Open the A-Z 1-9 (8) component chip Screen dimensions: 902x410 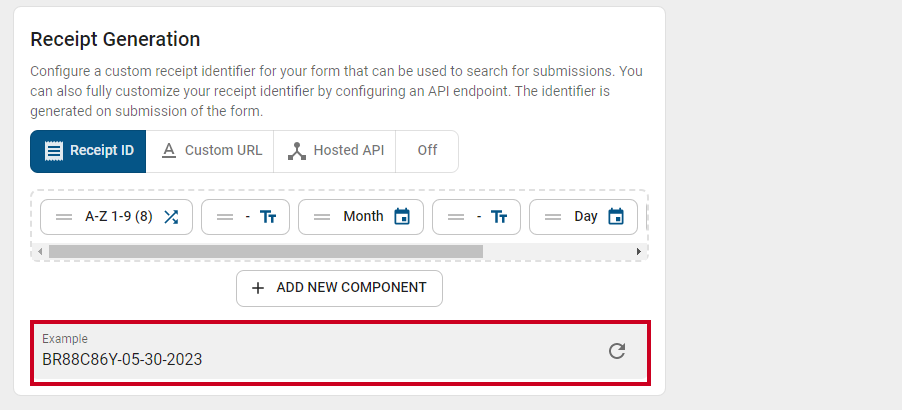(x=116, y=217)
